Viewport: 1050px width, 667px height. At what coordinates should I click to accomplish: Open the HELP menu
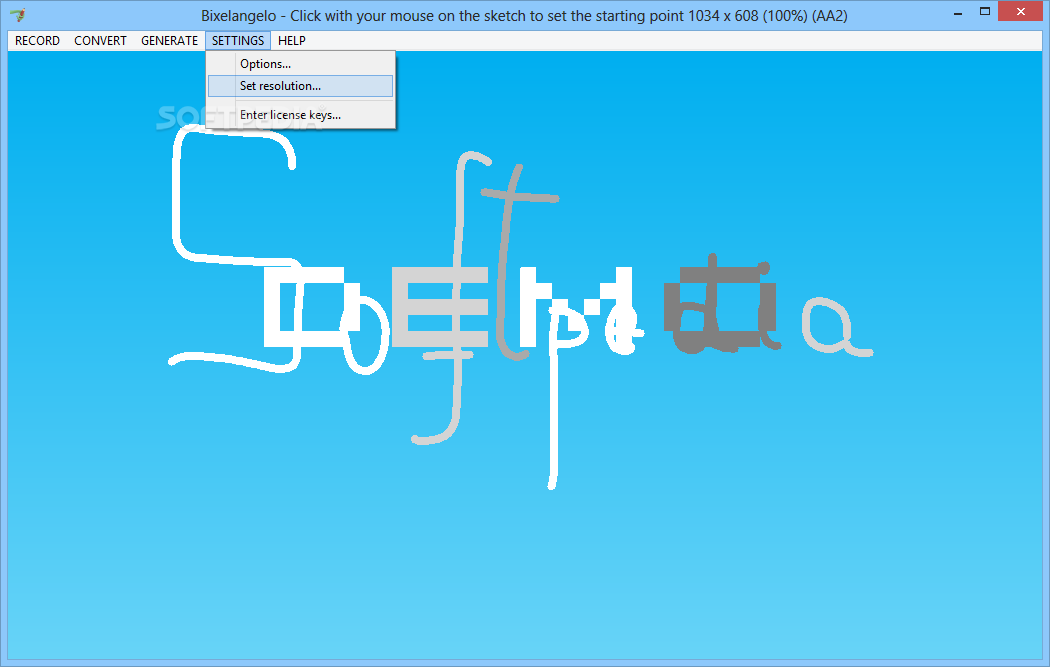[x=292, y=41]
